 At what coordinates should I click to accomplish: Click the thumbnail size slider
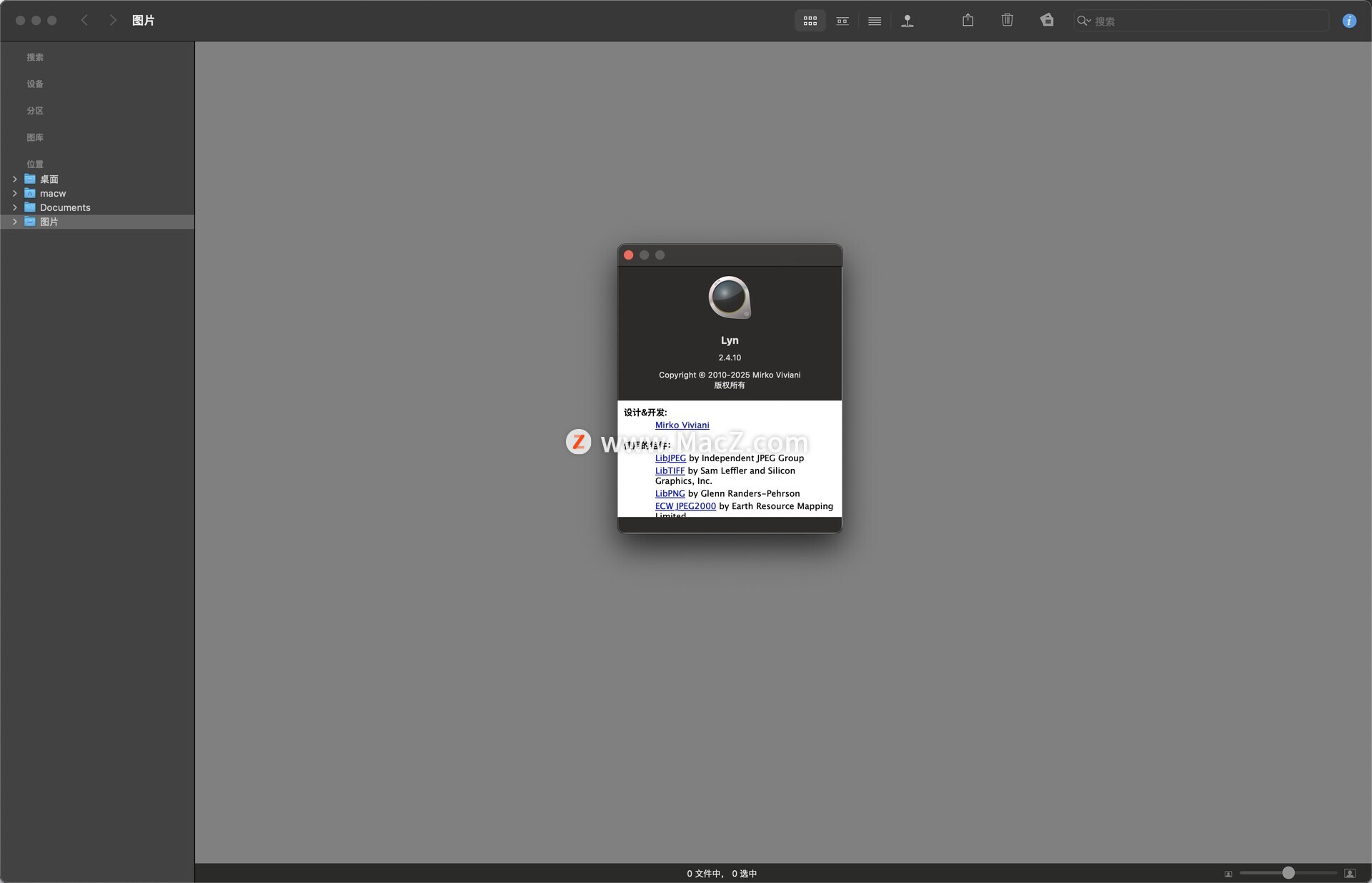(x=1288, y=873)
